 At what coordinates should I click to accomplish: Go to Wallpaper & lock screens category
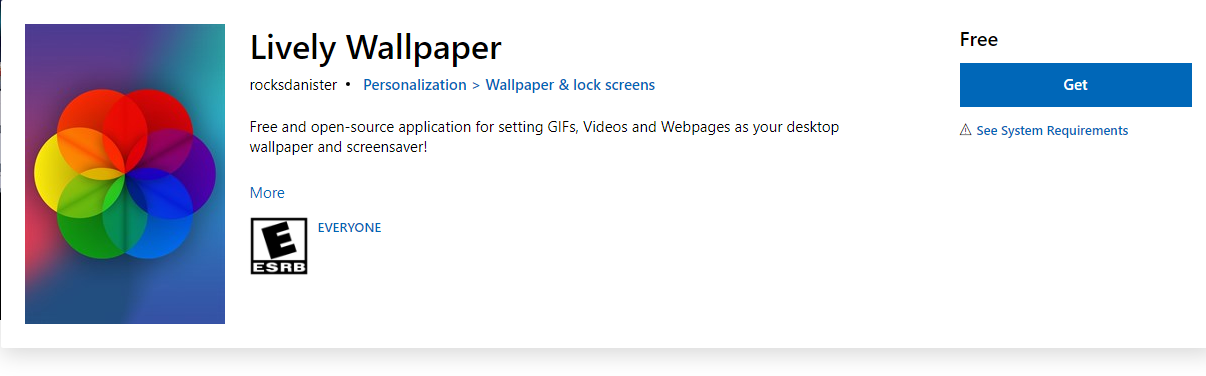pos(570,85)
